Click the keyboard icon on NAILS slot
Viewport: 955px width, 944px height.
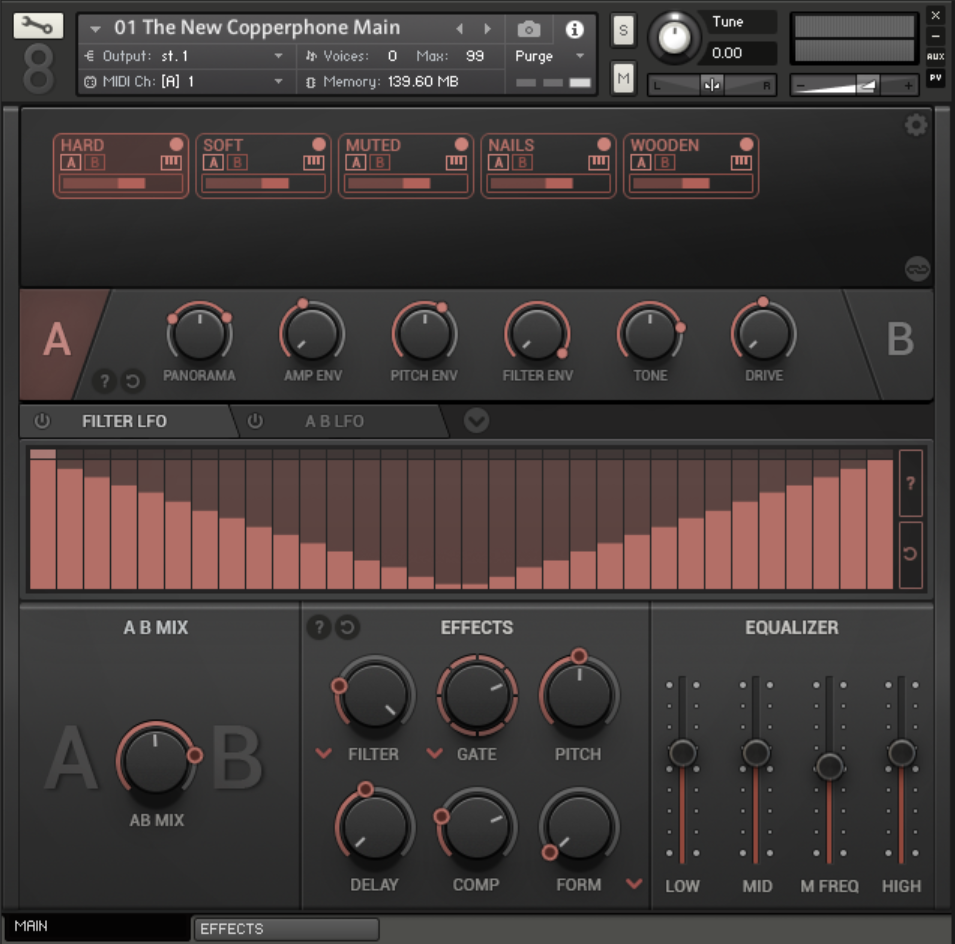[599, 162]
